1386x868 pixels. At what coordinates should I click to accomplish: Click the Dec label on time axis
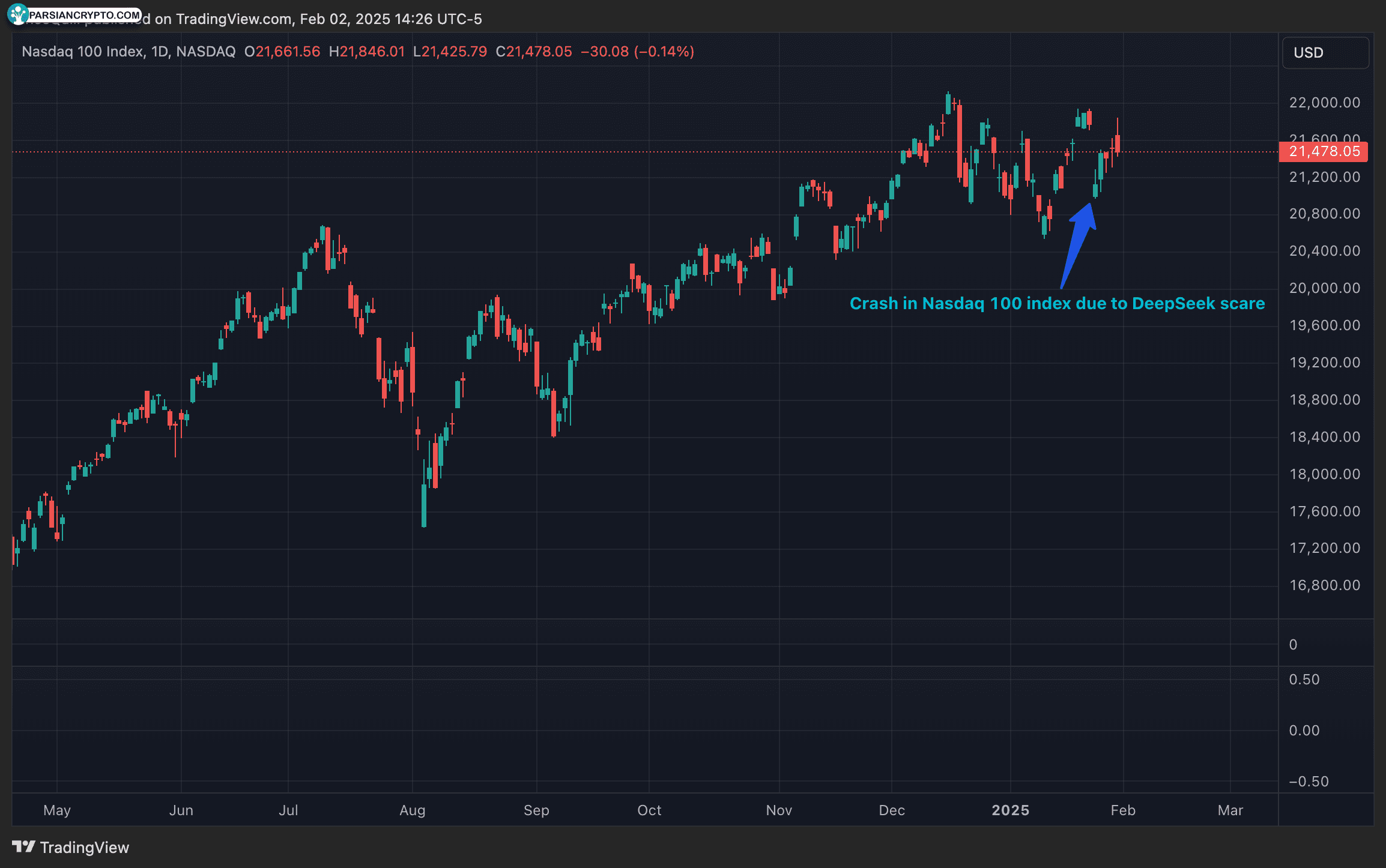tap(892, 810)
